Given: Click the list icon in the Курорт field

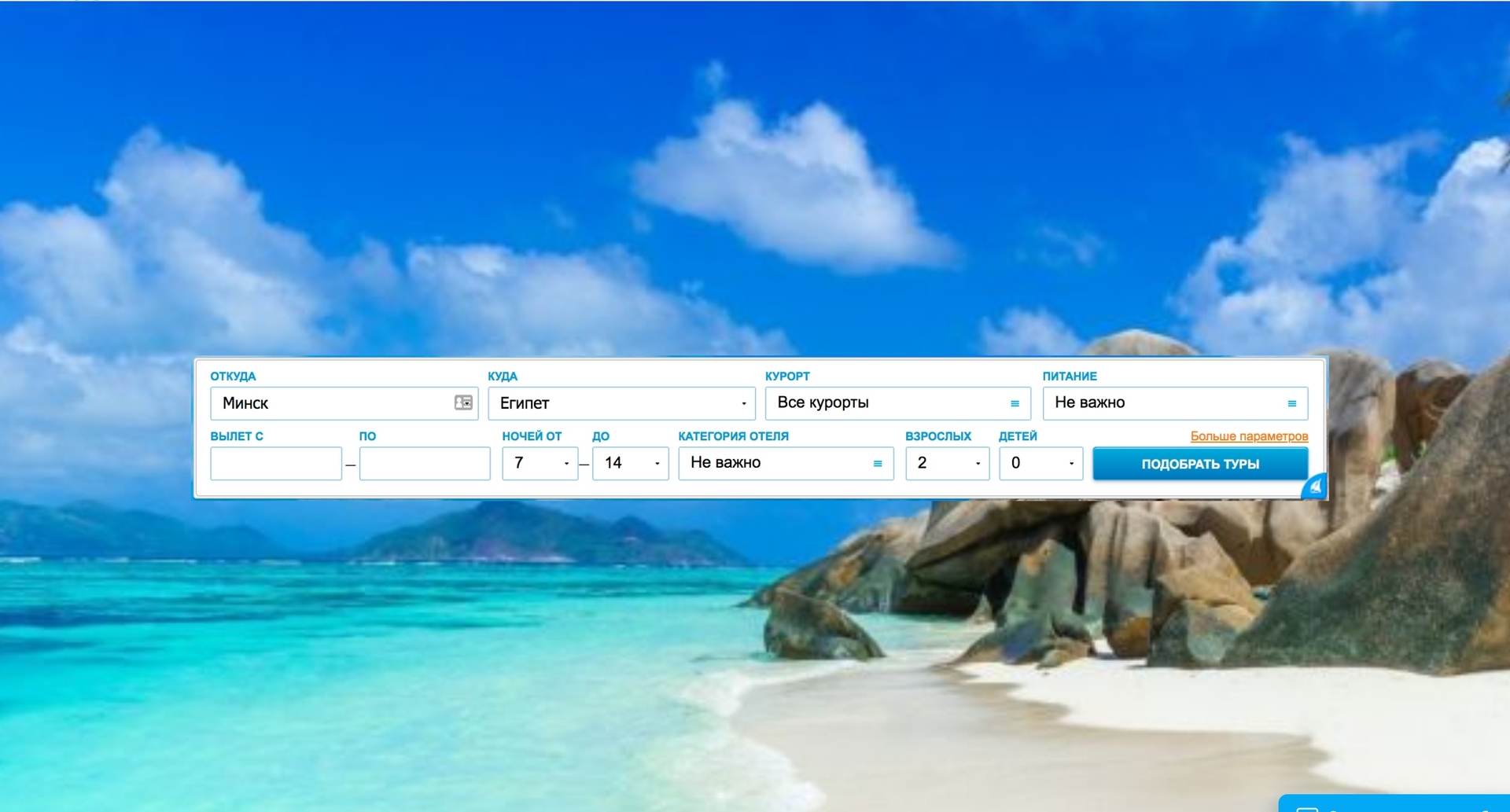Looking at the screenshot, I should [x=1015, y=403].
